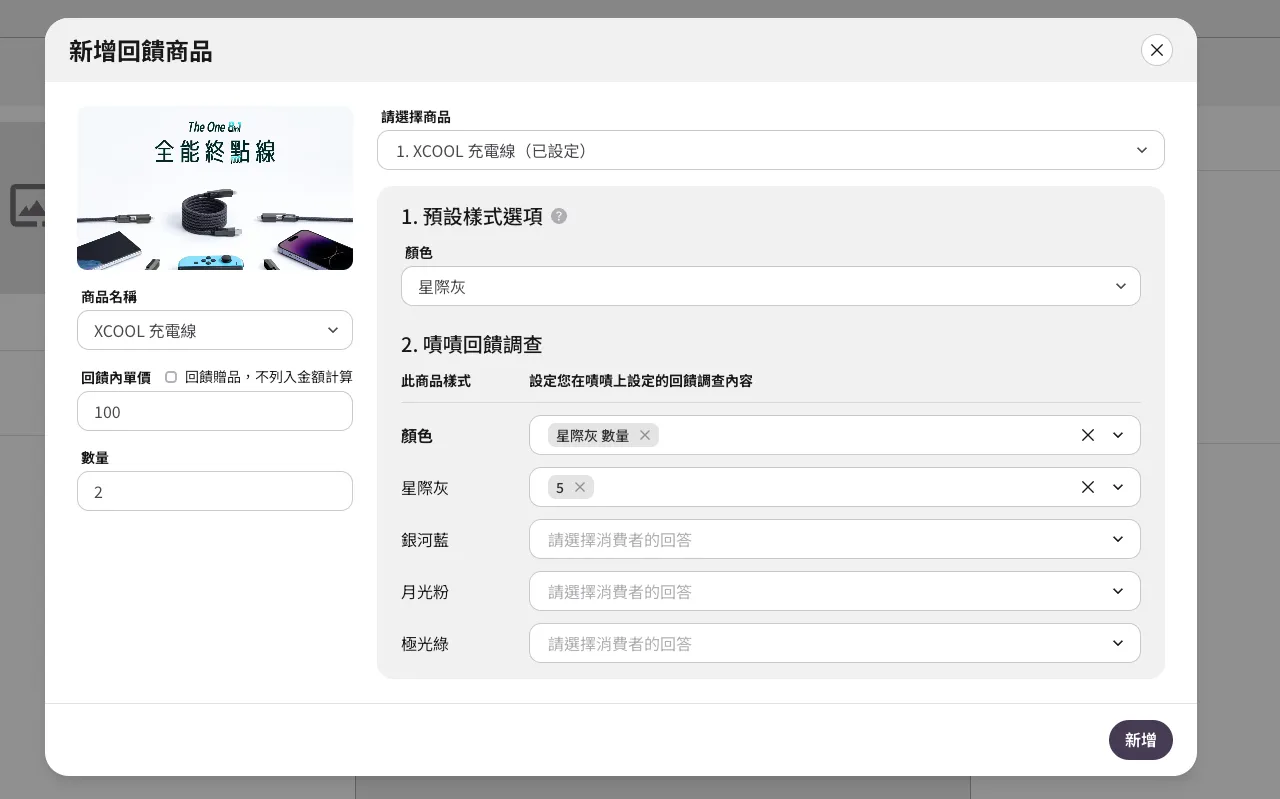Open the 商品名稱 XCOOL 充電線 dropdown

215,330
